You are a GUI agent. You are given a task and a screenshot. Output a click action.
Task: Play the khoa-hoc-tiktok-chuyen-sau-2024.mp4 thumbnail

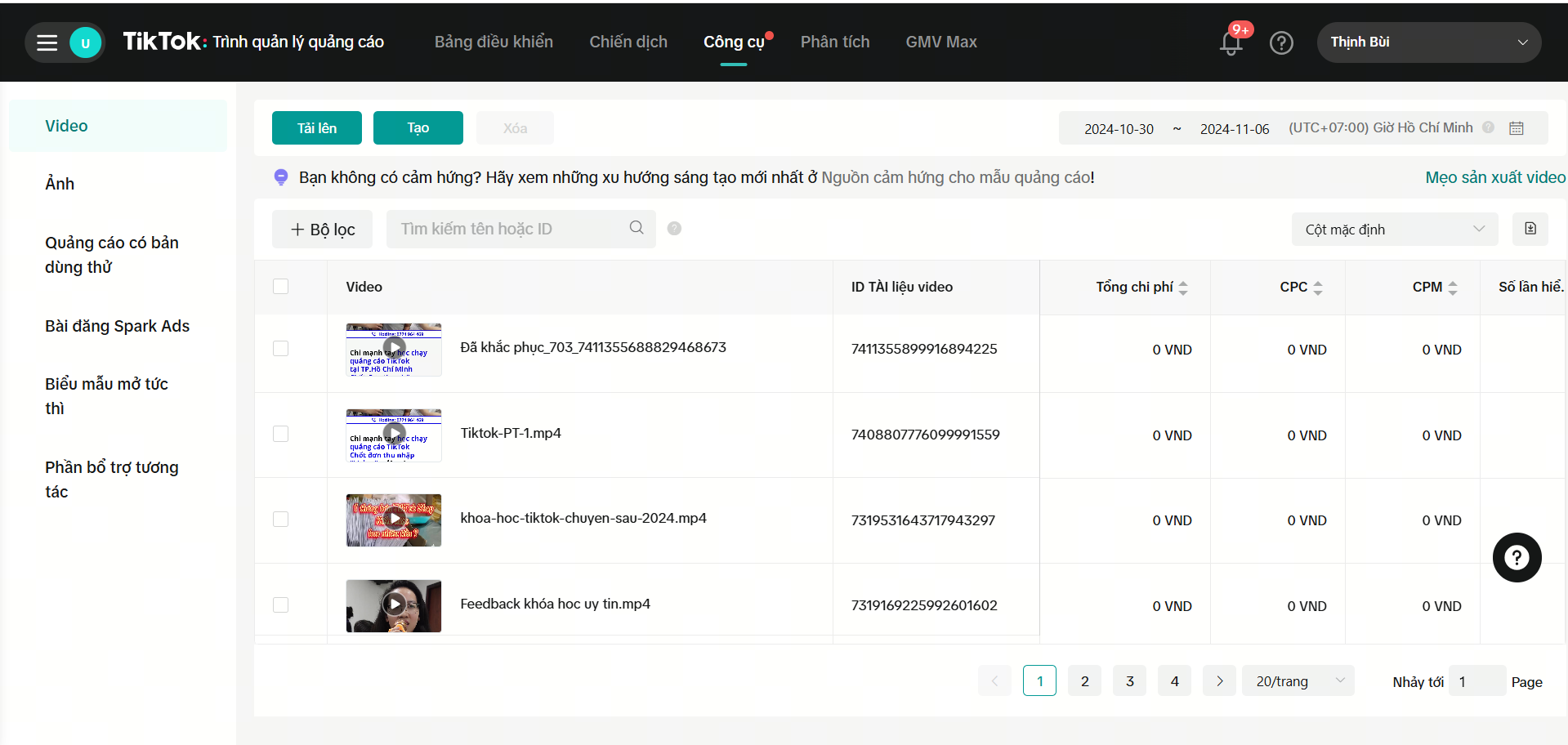tap(394, 520)
